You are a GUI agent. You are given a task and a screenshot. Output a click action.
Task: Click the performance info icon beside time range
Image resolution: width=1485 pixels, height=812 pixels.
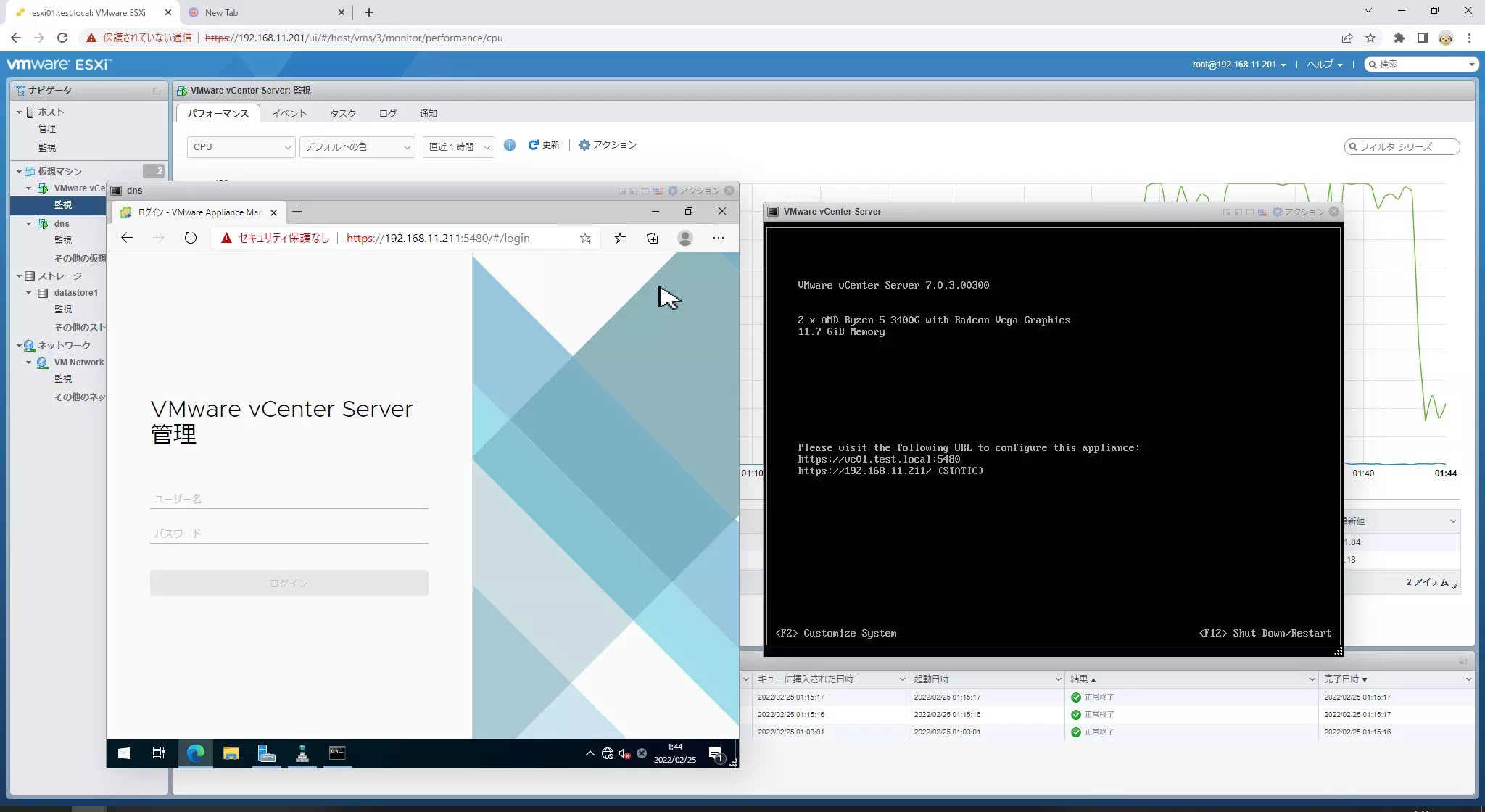pyautogui.click(x=510, y=145)
